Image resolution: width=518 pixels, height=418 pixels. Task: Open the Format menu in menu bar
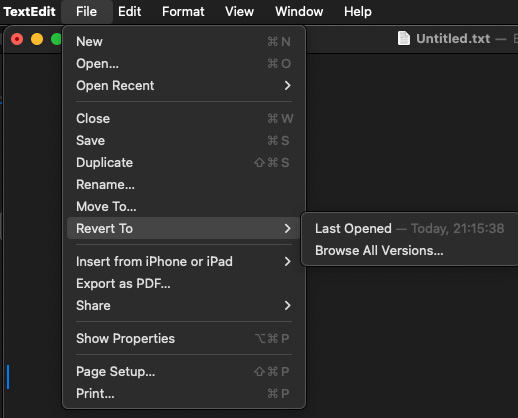coord(183,12)
